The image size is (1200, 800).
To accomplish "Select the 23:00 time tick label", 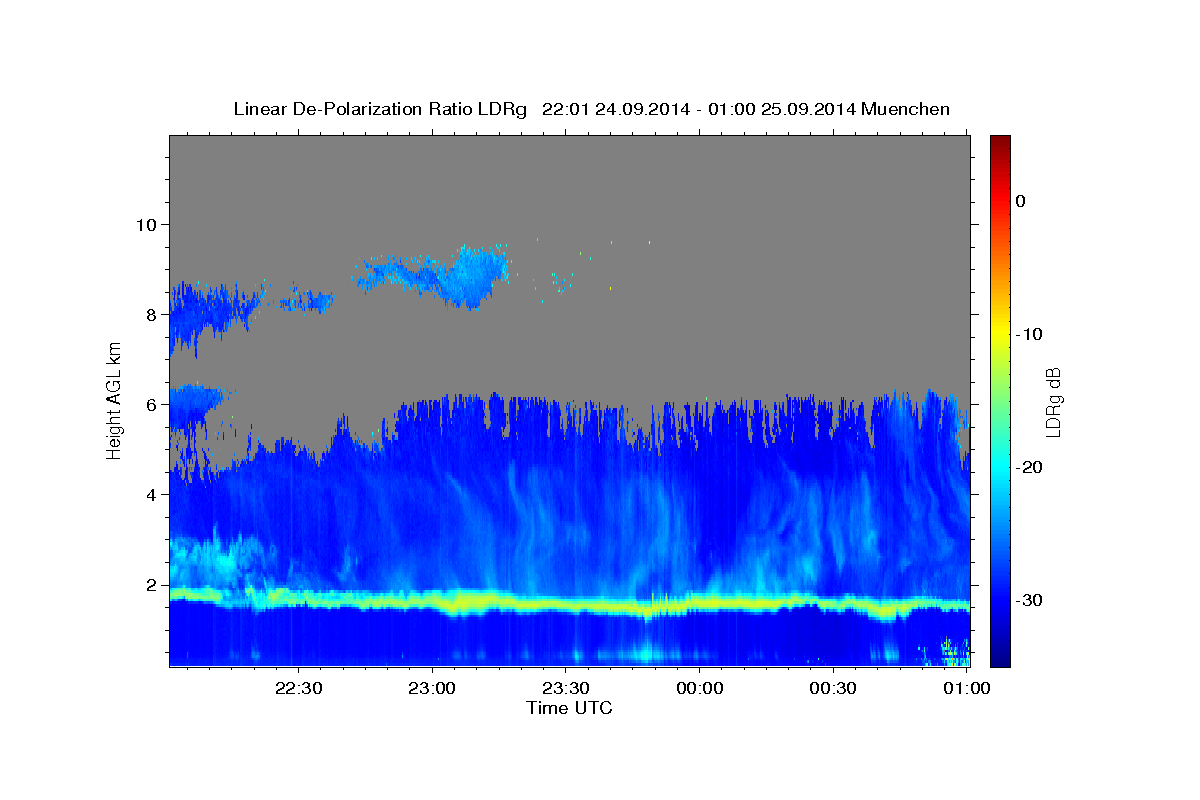I will pyautogui.click(x=432, y=689).
